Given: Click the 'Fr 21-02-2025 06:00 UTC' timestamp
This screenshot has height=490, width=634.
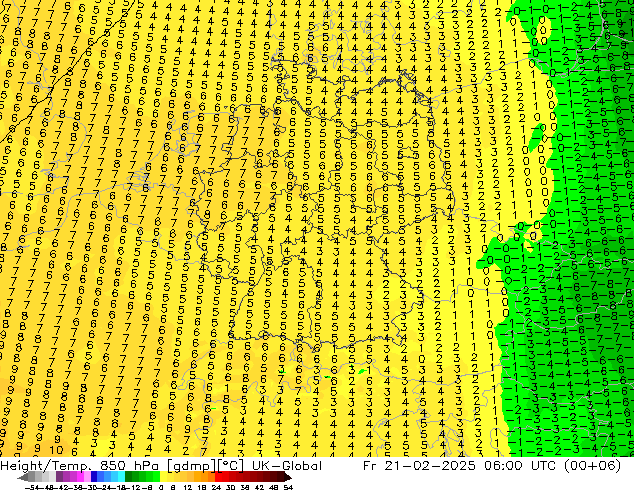Looking at the screenshot, I should [462, 466].
